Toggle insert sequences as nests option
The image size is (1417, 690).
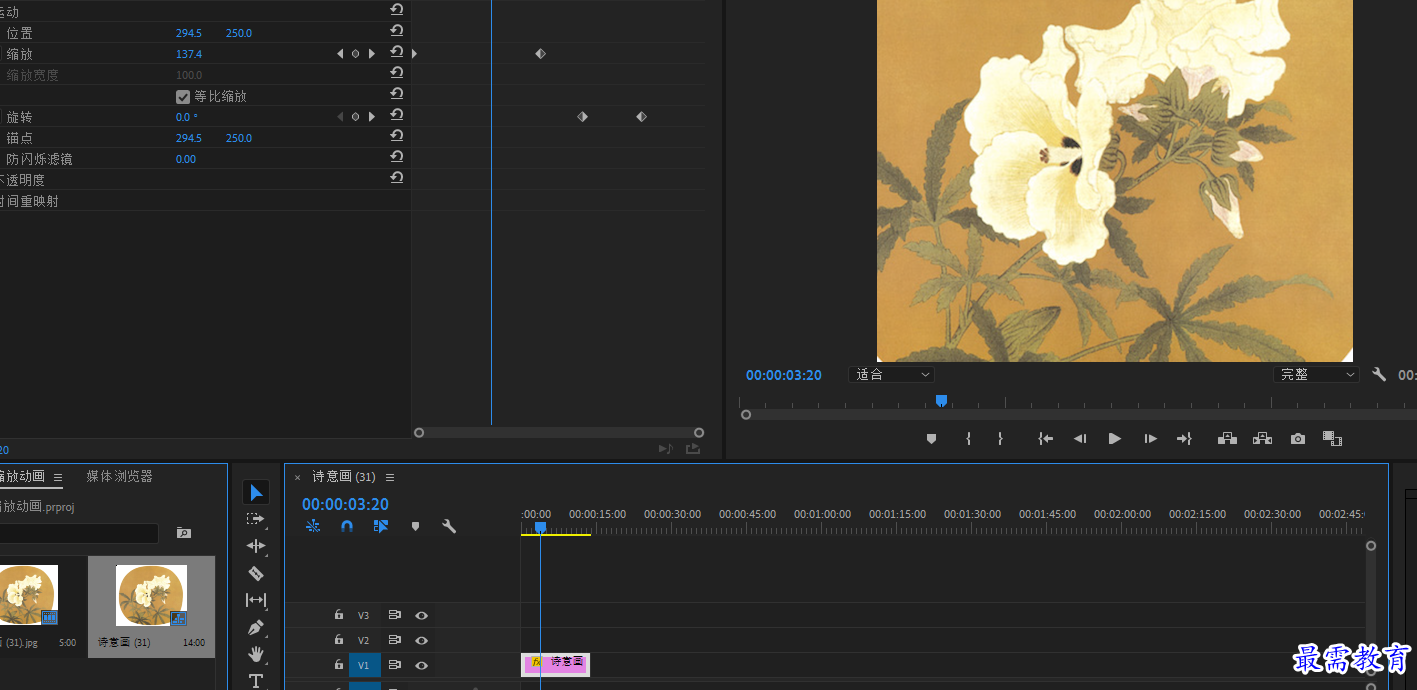(313, 526)
